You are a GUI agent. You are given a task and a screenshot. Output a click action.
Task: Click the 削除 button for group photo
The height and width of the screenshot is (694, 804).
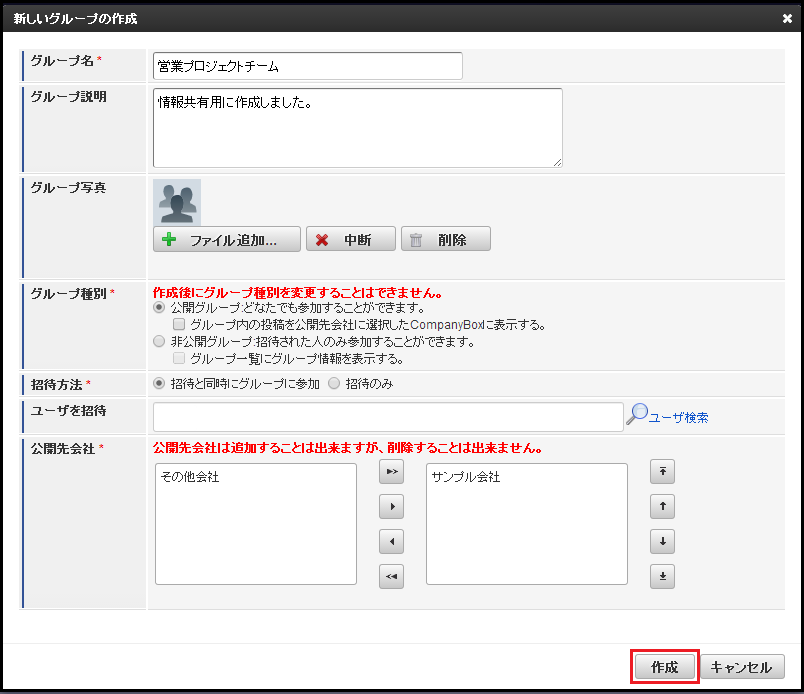[446, 239]
